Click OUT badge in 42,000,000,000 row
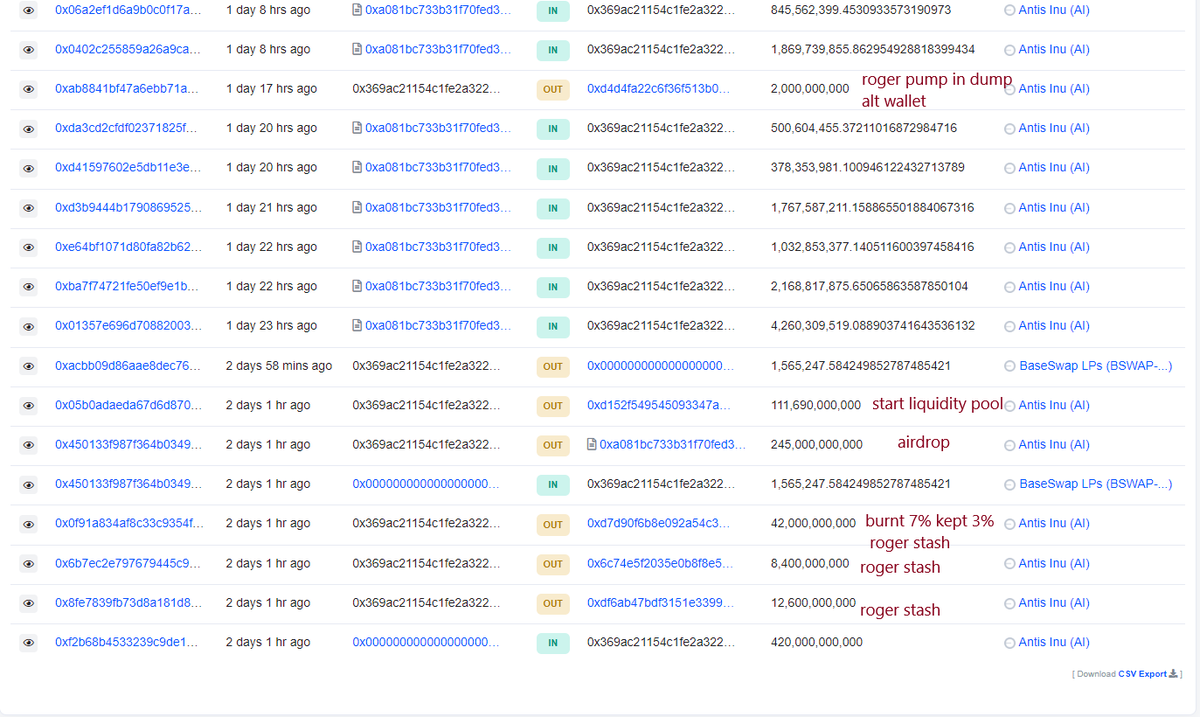Viewport: 1200px width, 717px height. [553, 524]
